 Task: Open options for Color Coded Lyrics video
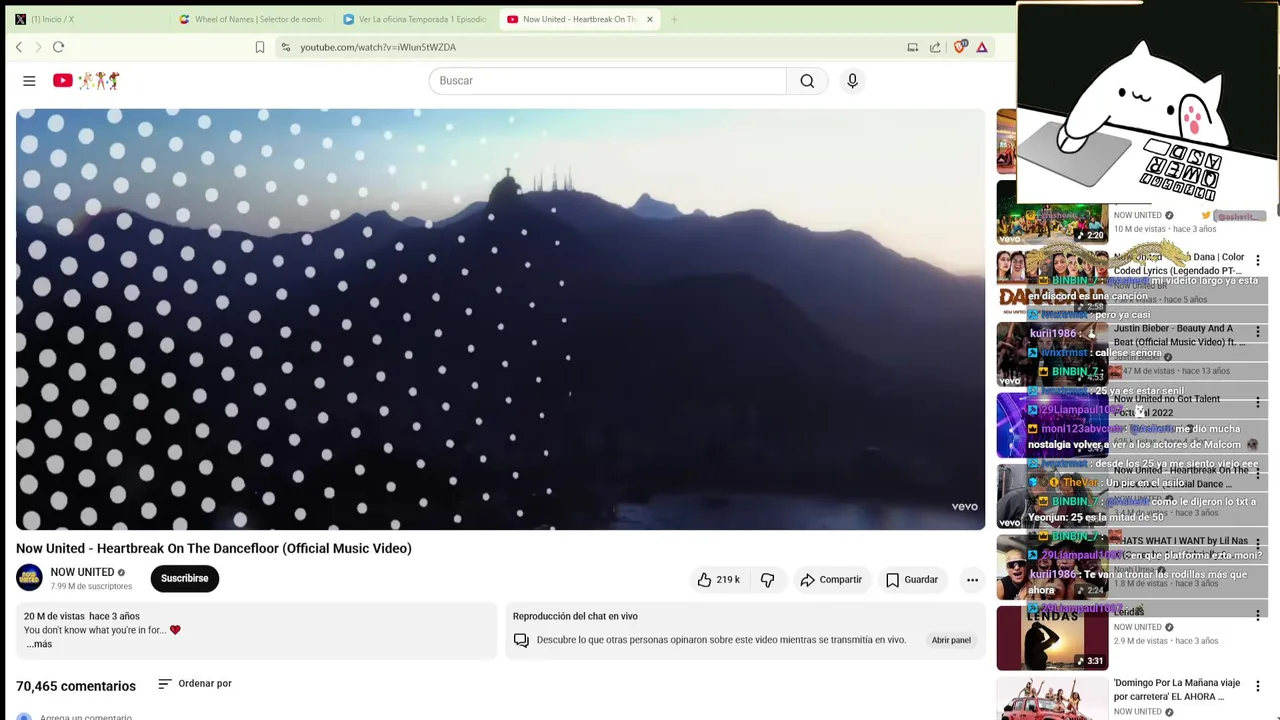[1258, 261]
